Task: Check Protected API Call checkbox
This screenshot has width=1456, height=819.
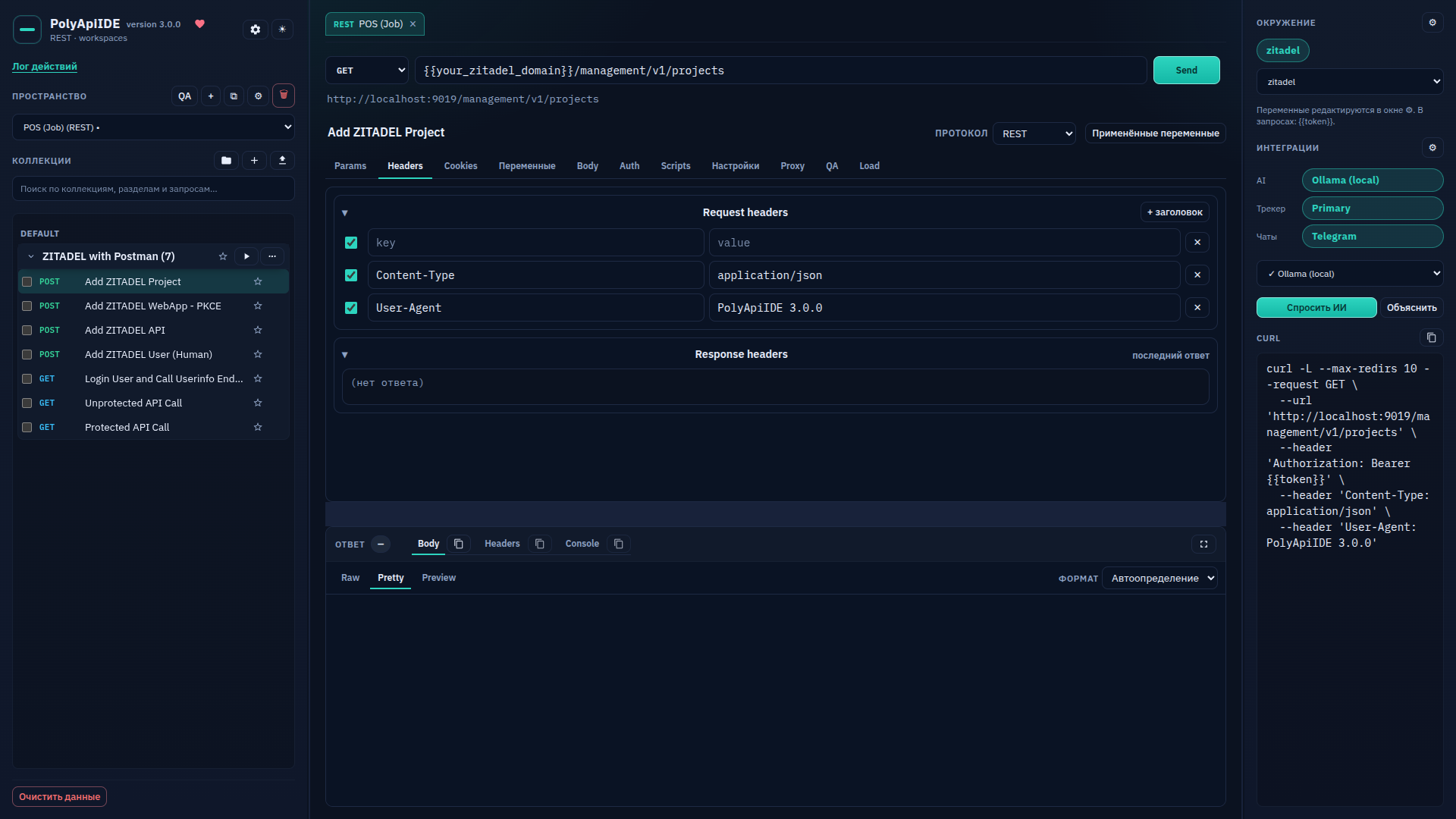Action: click(27, 427)
